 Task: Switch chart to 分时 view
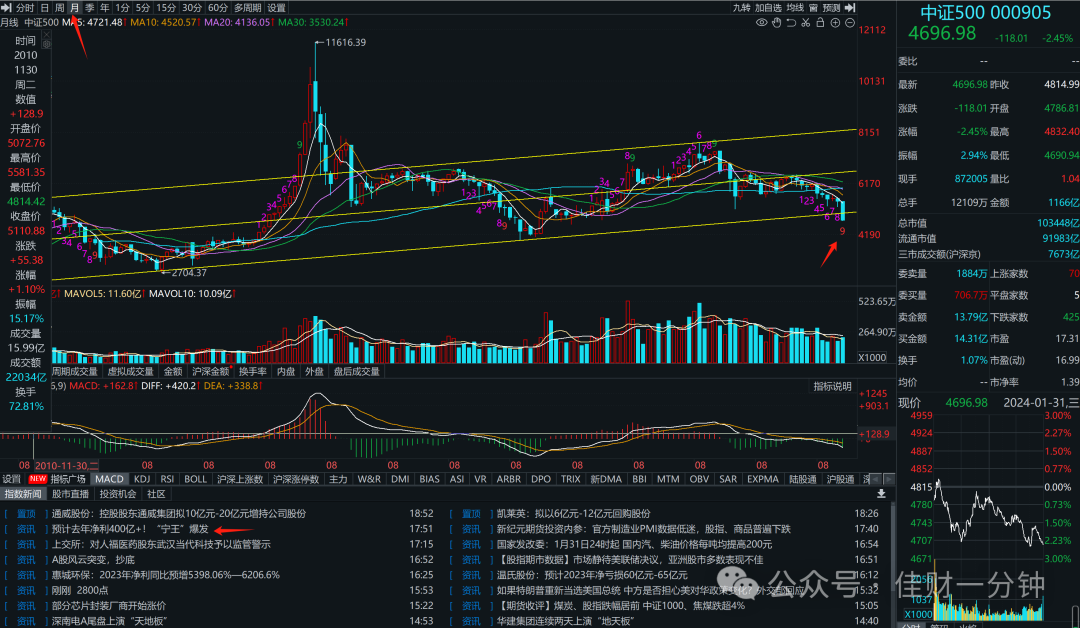25,8
